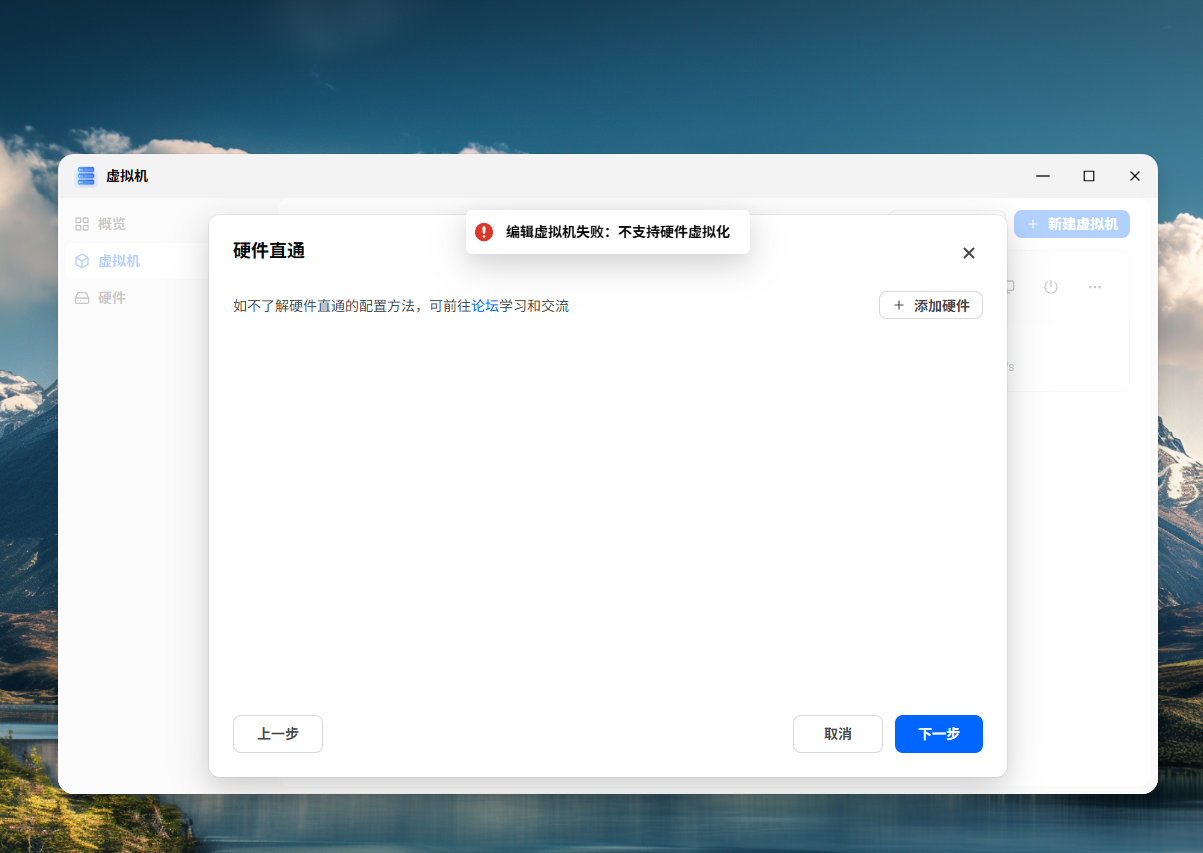1203x853 pixels.
Task: Click the 新建虚拟机 button in the main window
Action: pos(1072,224)
